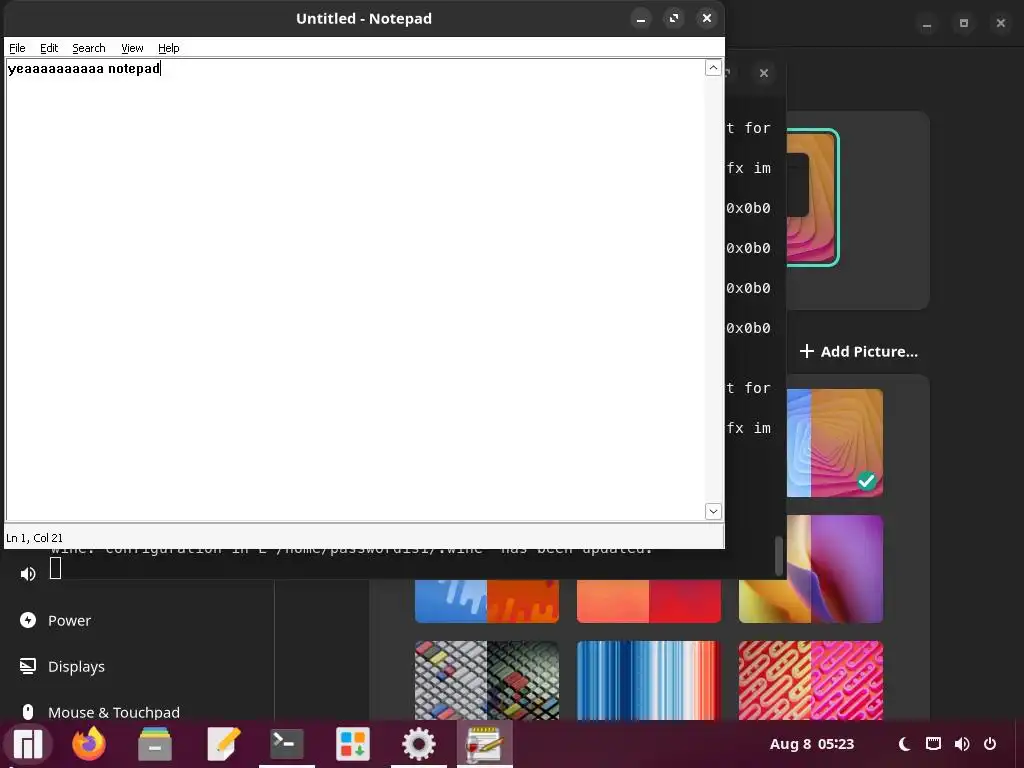The width and height of the screenshot is (1024, 768).
Task: Open the File menu in Notepad
Action: [17, 48]
